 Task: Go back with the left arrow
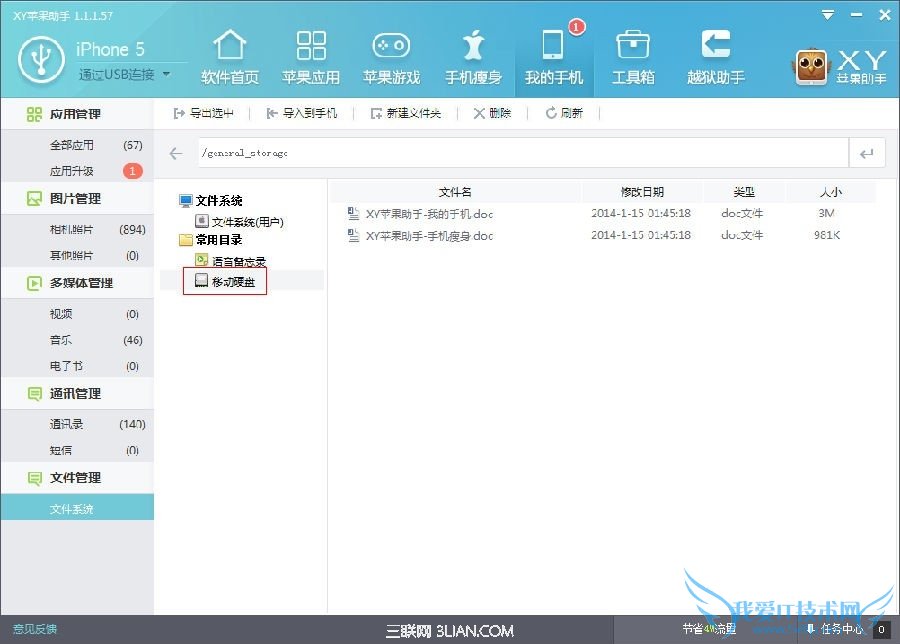coord(176,153)
